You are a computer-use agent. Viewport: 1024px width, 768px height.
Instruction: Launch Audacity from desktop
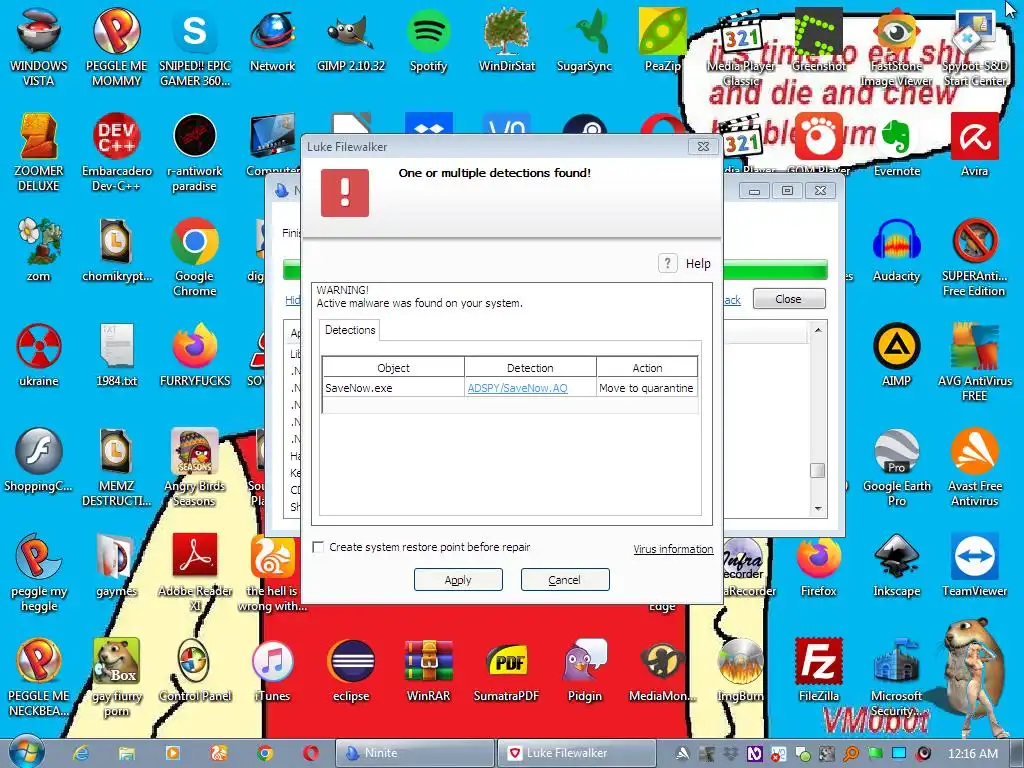coord(897,251)
